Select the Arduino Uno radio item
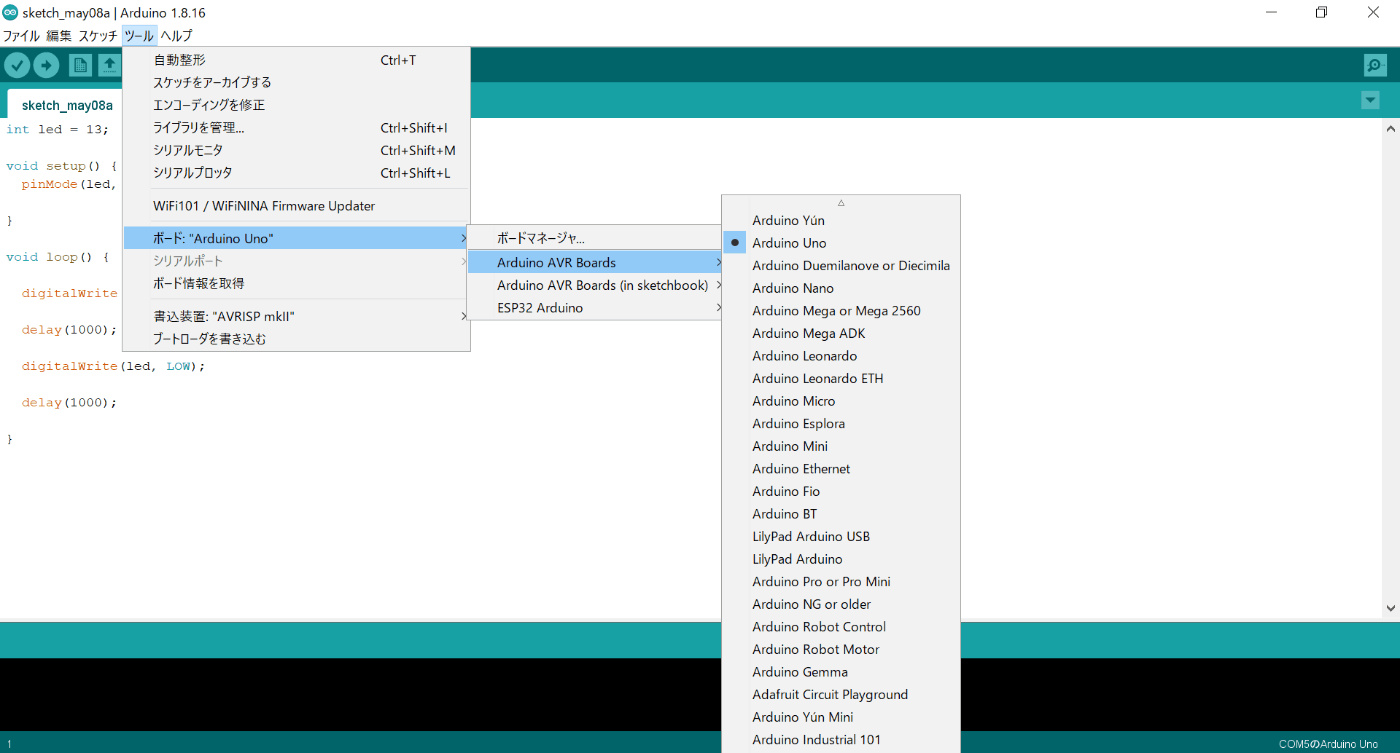This screenshot has width=1400, height=753. (x=841, y=243)
